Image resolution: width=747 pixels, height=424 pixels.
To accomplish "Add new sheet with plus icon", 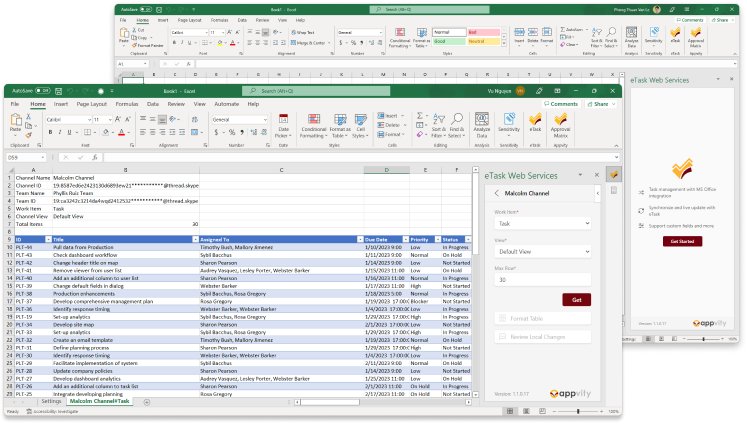I will (147, 402).
